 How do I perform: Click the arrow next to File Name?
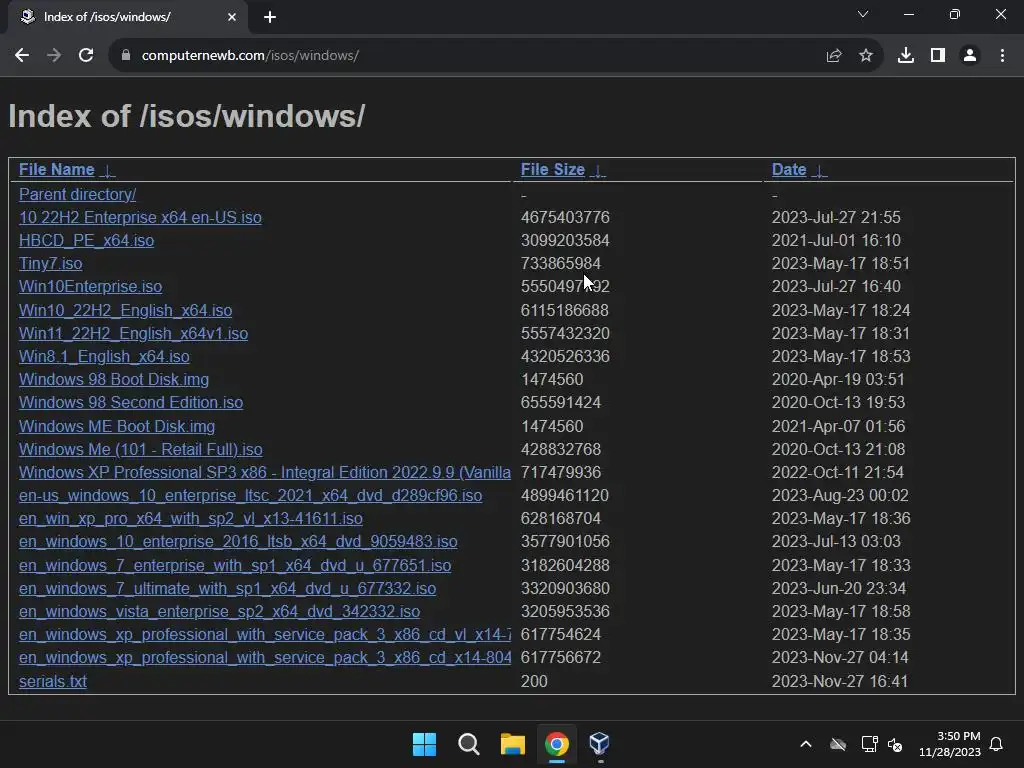108,170
